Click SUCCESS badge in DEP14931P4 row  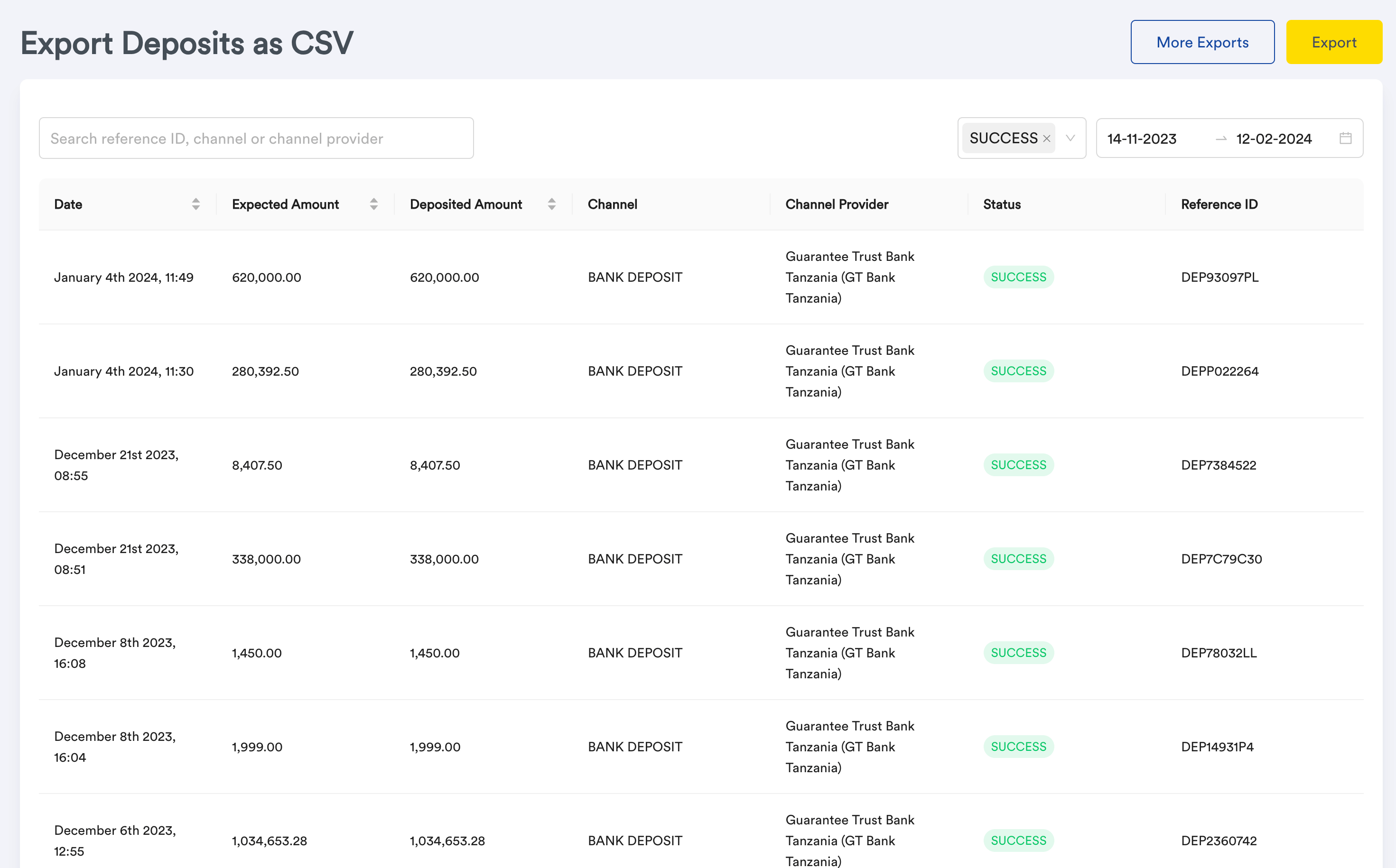click(x=1018, y=747)
